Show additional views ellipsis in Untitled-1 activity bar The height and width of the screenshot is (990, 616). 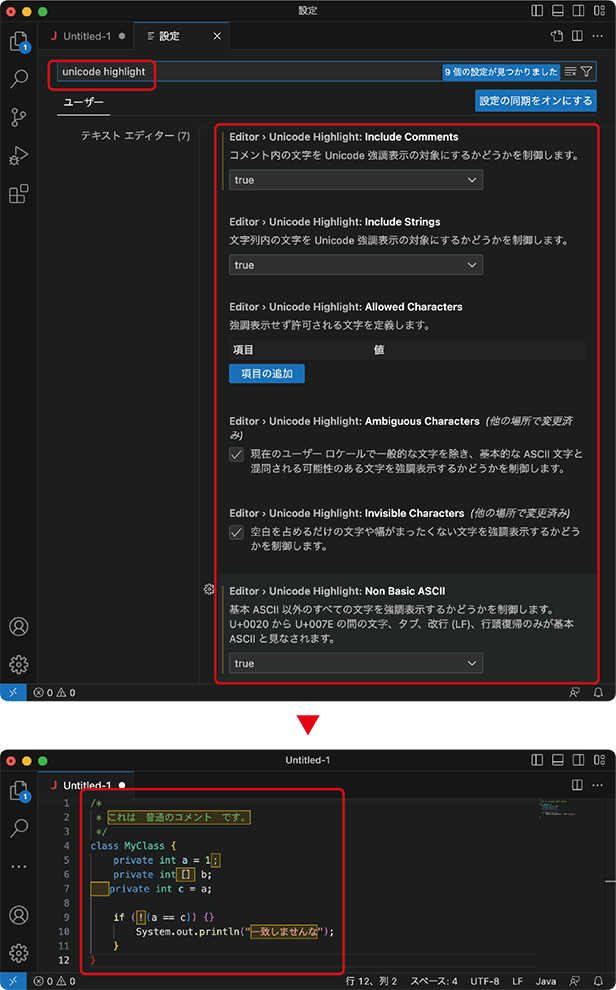19,866
